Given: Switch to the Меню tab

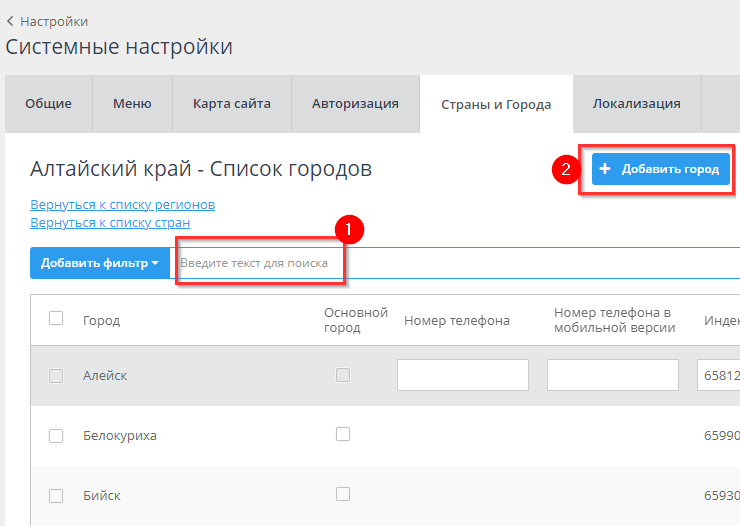Looking at the screenshot, I should 132,104.
